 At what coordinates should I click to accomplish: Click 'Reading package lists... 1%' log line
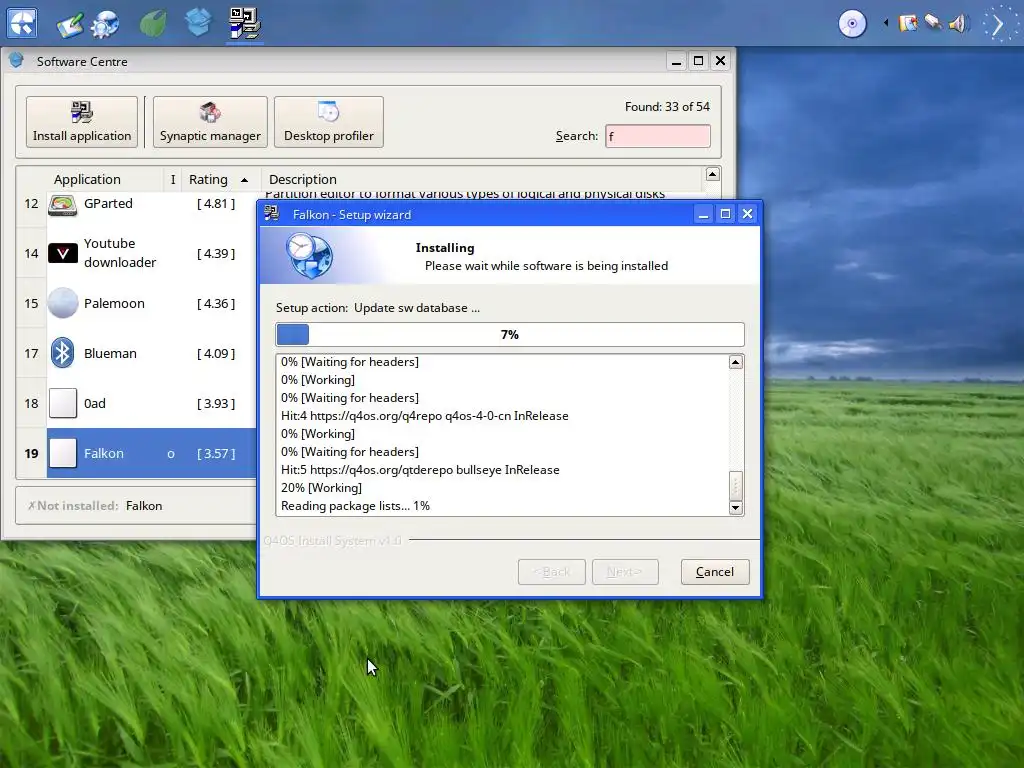click(355, 506)
